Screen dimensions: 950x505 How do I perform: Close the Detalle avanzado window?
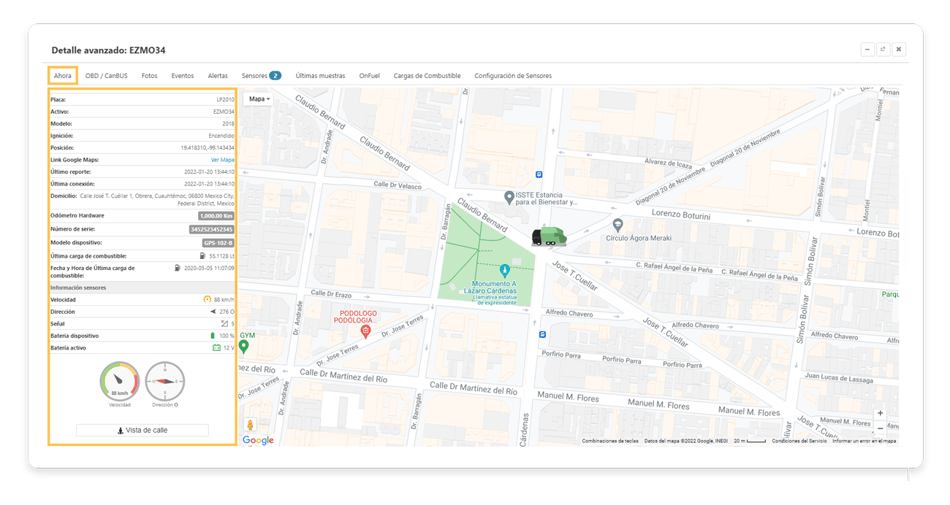coord(899,50)
